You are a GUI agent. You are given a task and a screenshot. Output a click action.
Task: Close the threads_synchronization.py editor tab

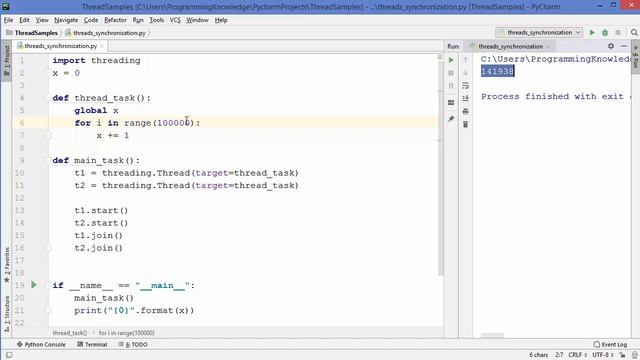pos(102,46)
